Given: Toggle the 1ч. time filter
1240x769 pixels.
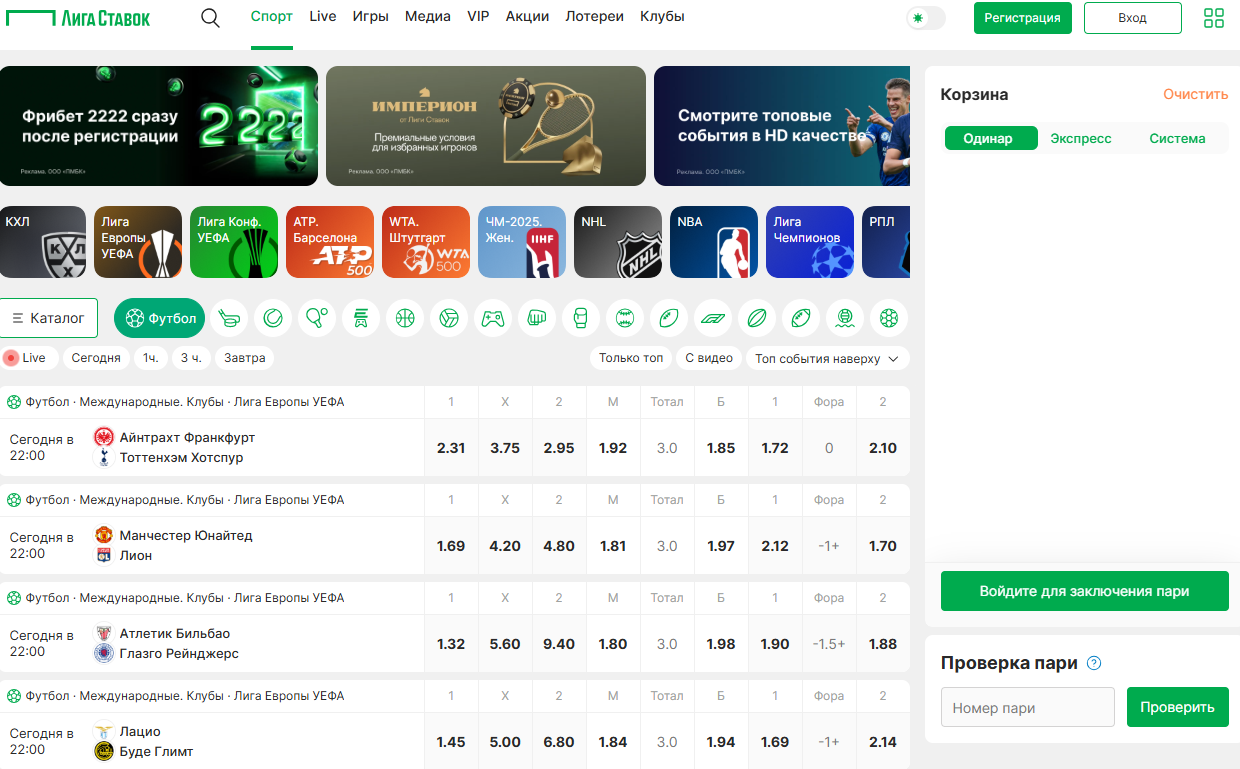Looking at the screenshot, I should coord(150,358).
